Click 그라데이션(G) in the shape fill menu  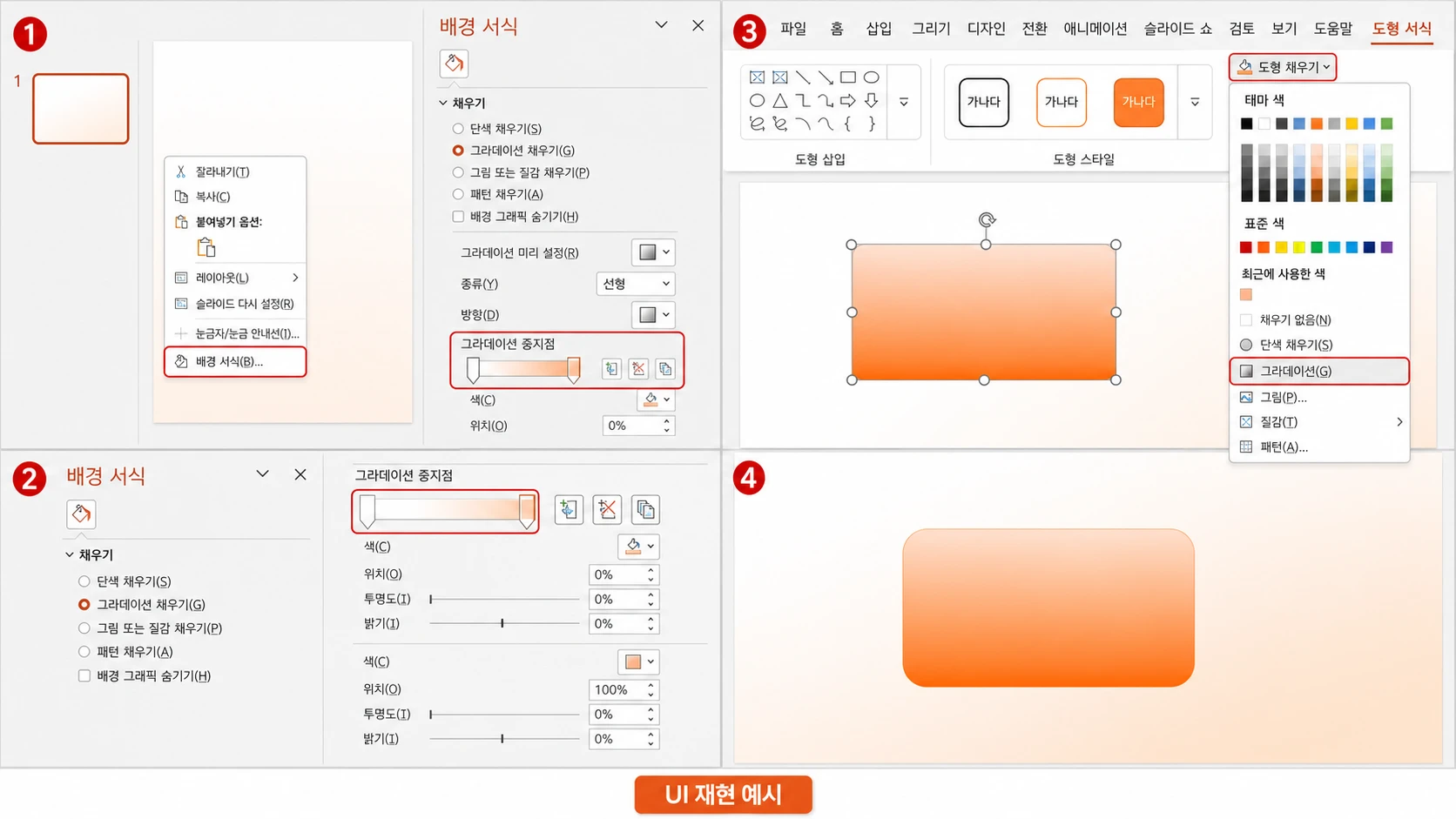pyautogui.click(x=1319, y=371)
